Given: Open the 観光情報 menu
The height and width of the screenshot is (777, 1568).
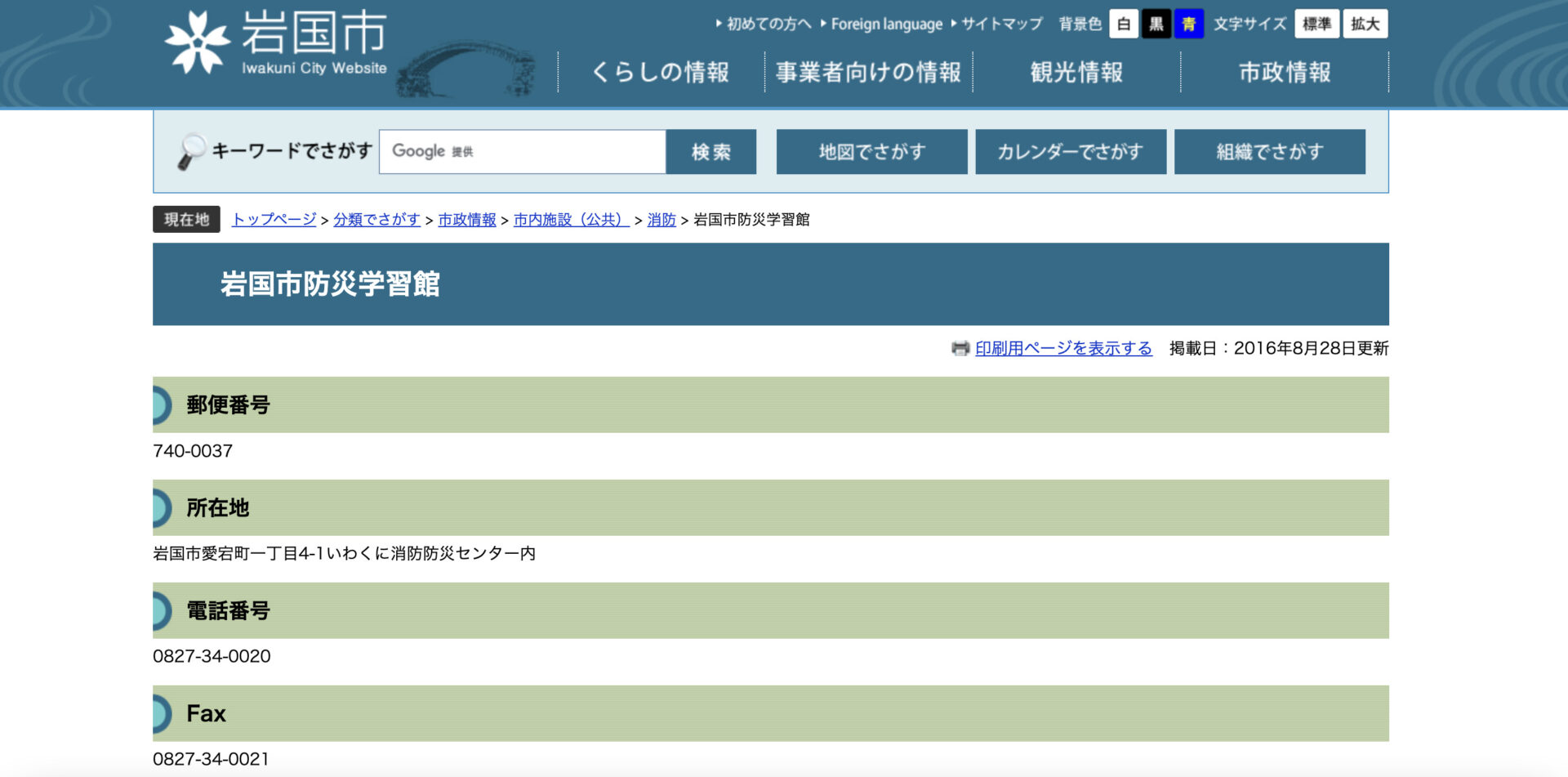Looking at the screenshot, I should [1076, 73].
